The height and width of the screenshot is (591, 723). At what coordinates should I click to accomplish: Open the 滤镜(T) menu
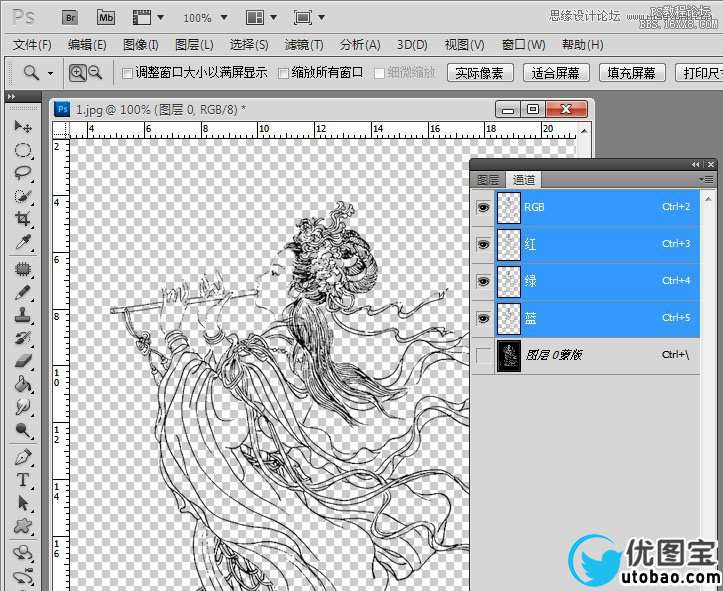point(304,45)
